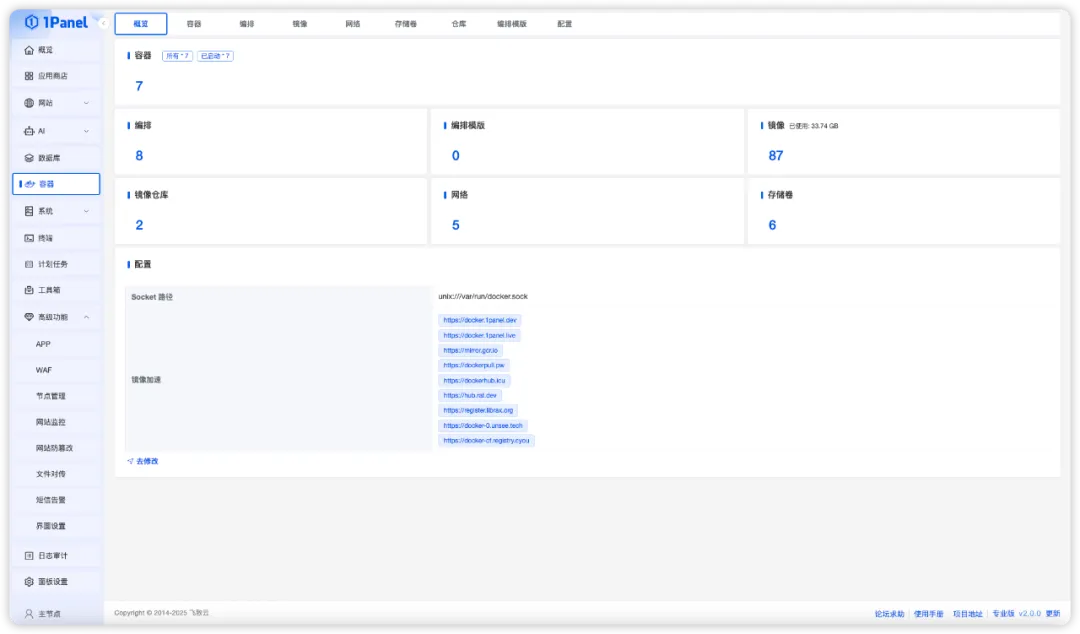Click the 去修改 link

click(147, 461)
